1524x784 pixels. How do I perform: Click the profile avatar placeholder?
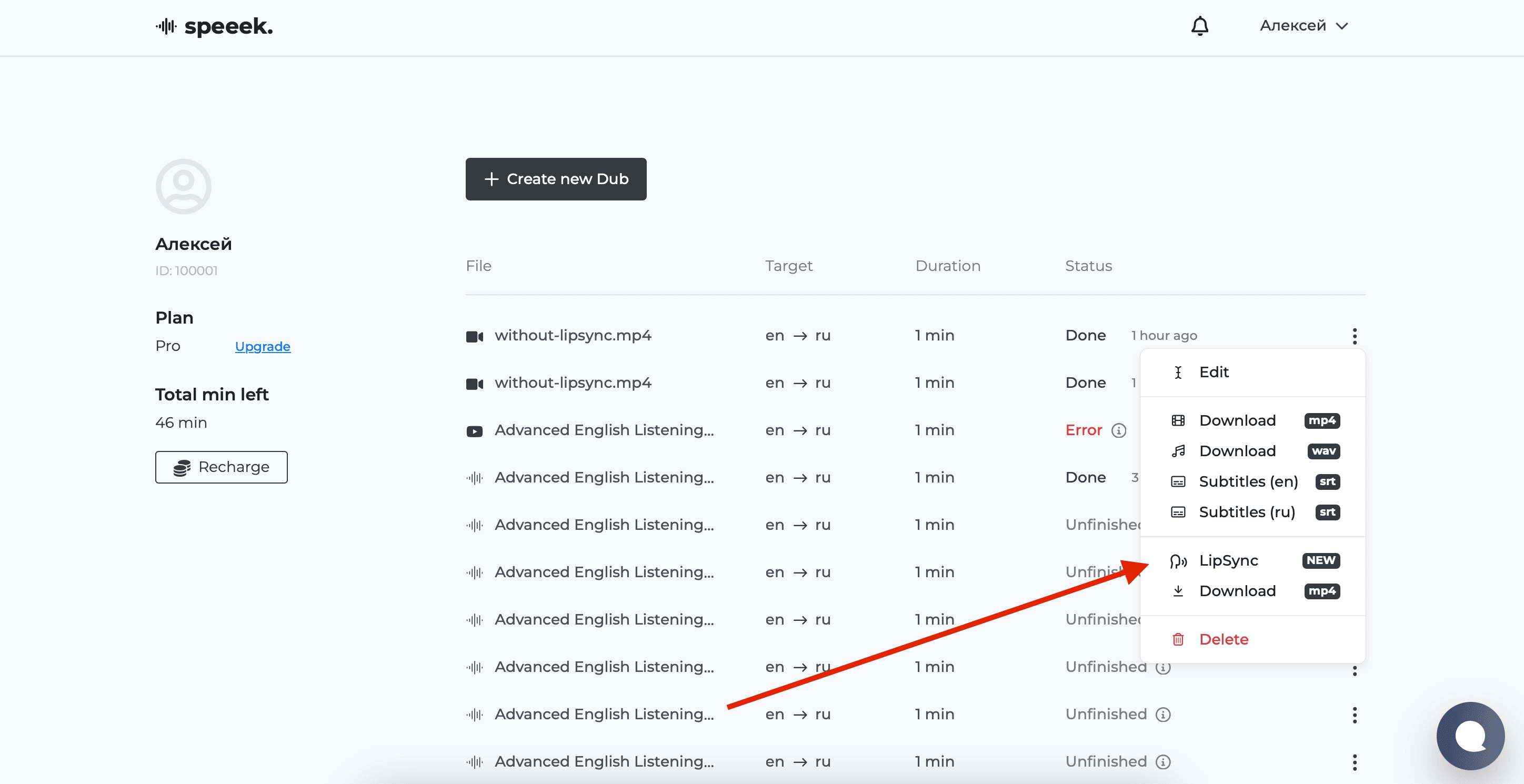click(184, 186)
